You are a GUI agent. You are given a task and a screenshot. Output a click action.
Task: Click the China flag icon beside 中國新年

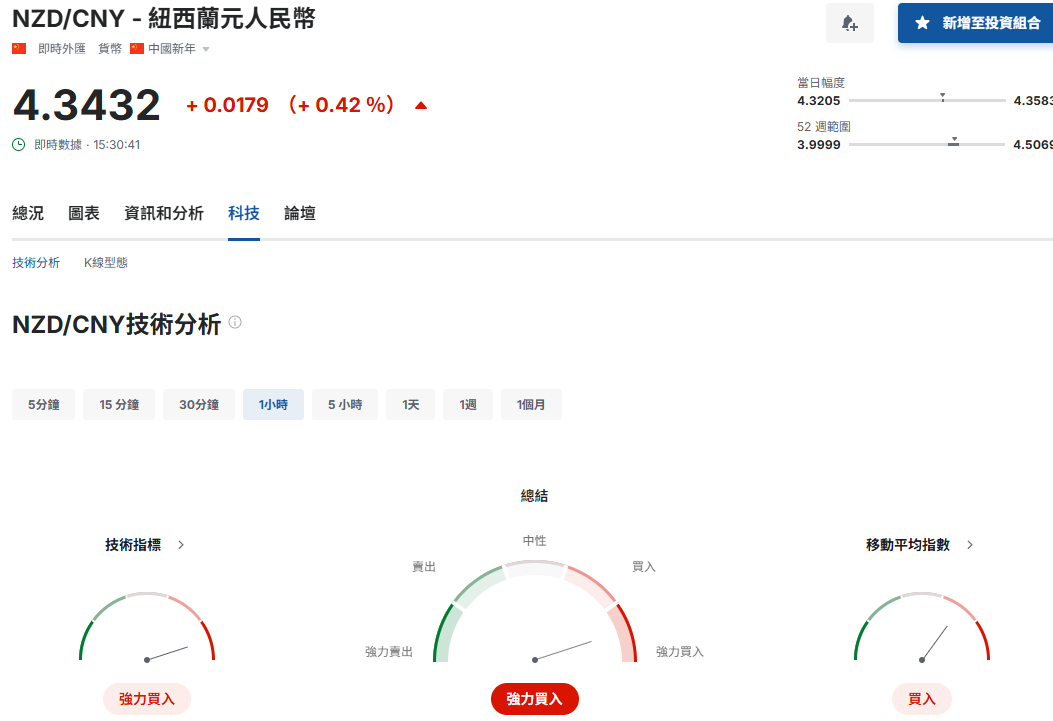[x=137, y=48]
